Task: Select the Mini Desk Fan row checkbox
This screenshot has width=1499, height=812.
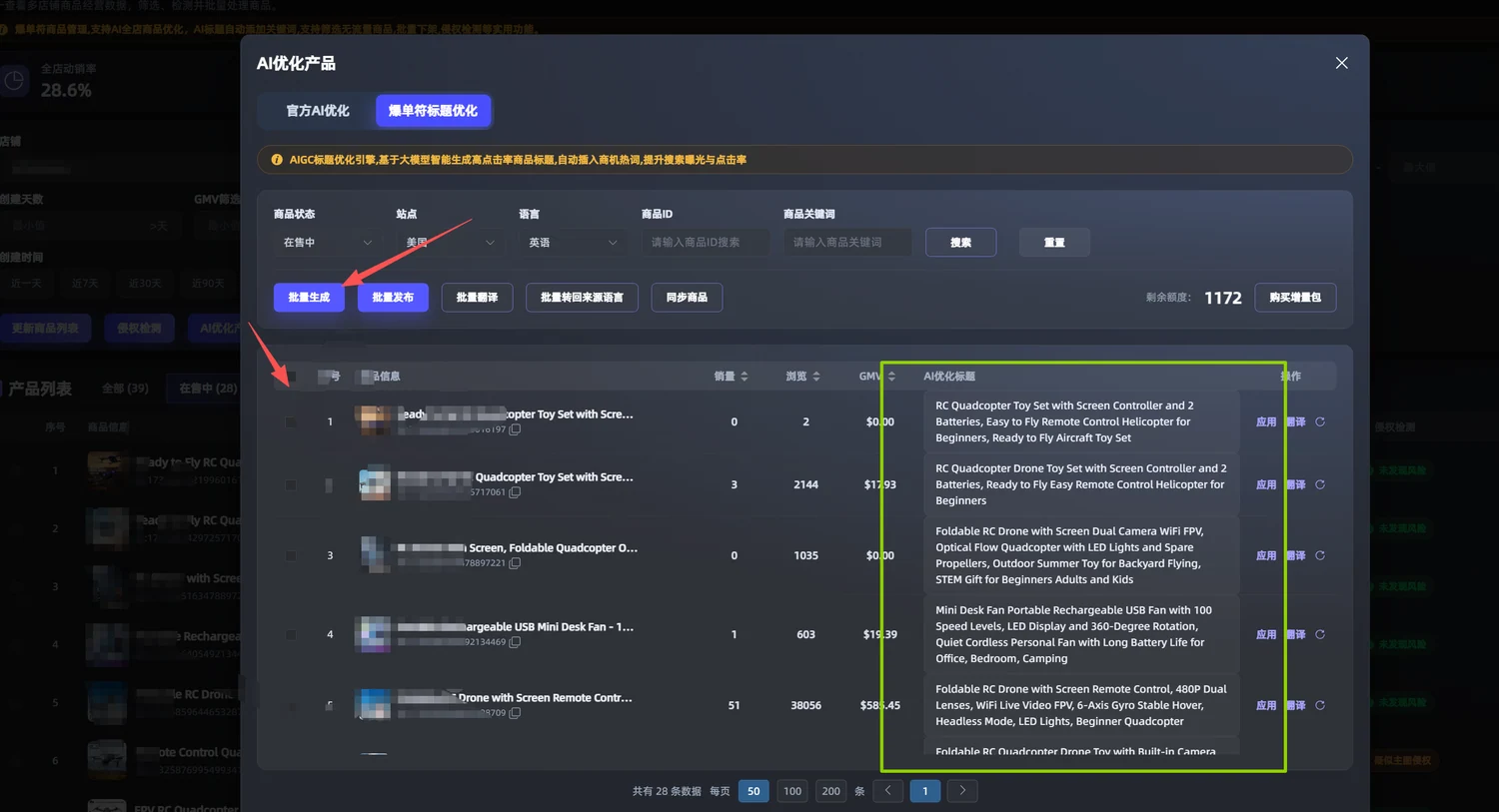Action: (291, 634)
